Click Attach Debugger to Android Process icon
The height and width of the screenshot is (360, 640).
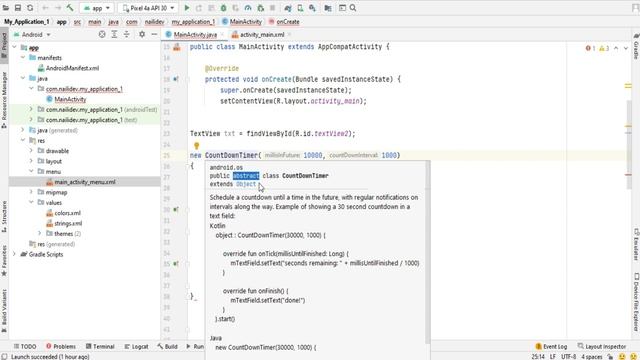click(260, 8)
